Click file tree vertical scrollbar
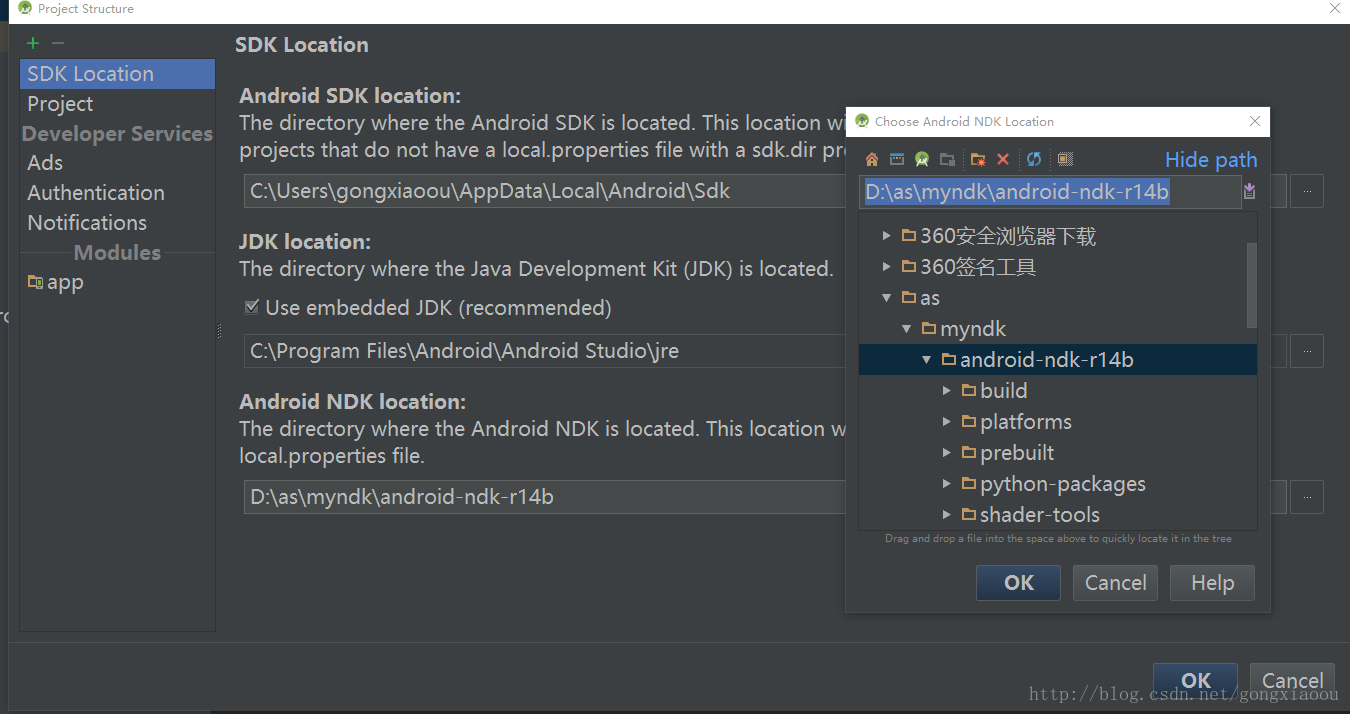This screenshot has height=714, width=1350. point(1251,285)
